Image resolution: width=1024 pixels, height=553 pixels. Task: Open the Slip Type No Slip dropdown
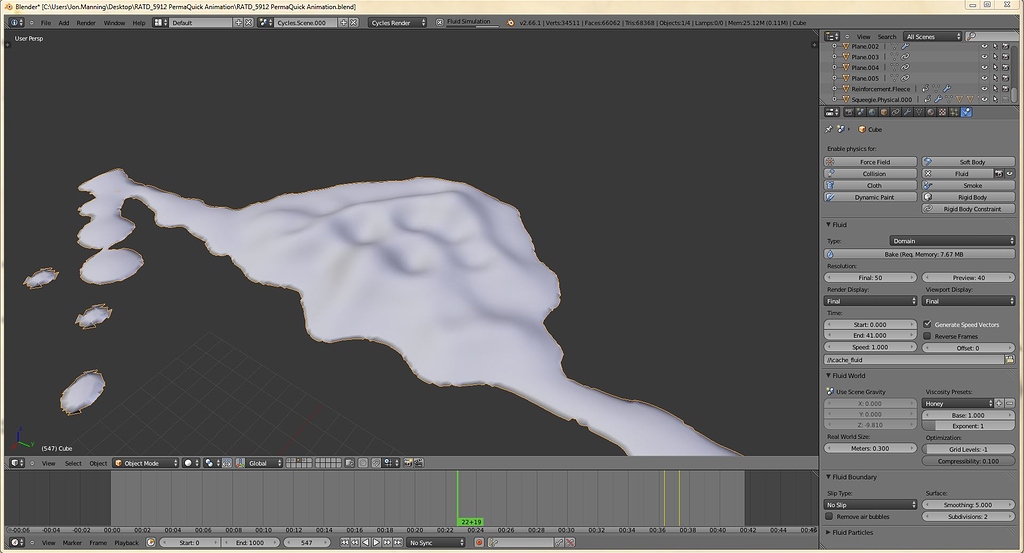871,505
